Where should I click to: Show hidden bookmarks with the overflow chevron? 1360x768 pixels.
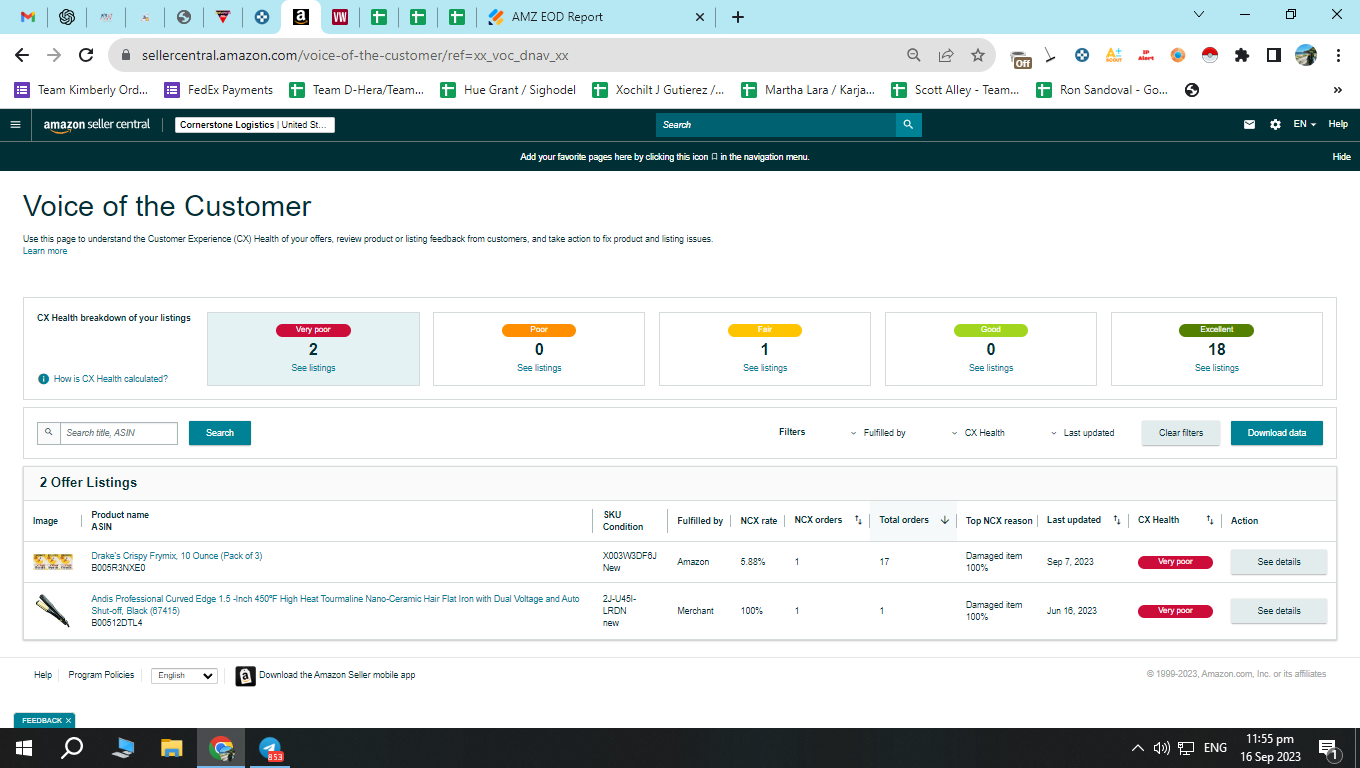click(x=1337, y=90)
